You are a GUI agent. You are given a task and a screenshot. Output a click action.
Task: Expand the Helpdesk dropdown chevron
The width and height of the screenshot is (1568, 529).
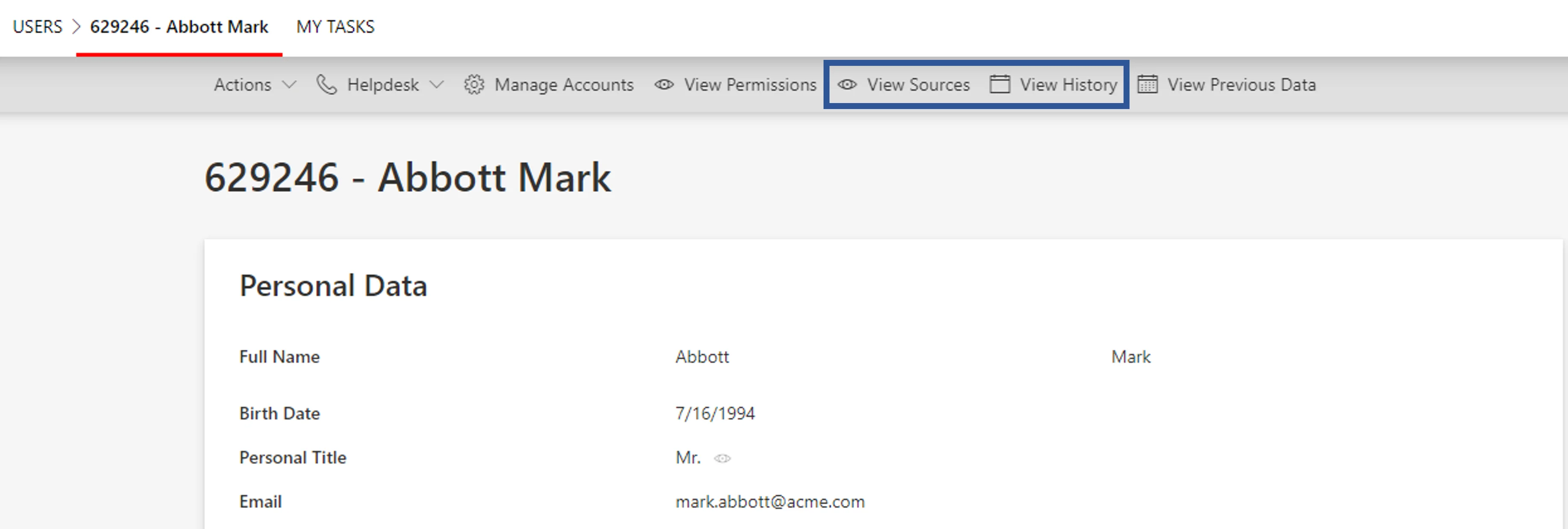coord(436,85)
